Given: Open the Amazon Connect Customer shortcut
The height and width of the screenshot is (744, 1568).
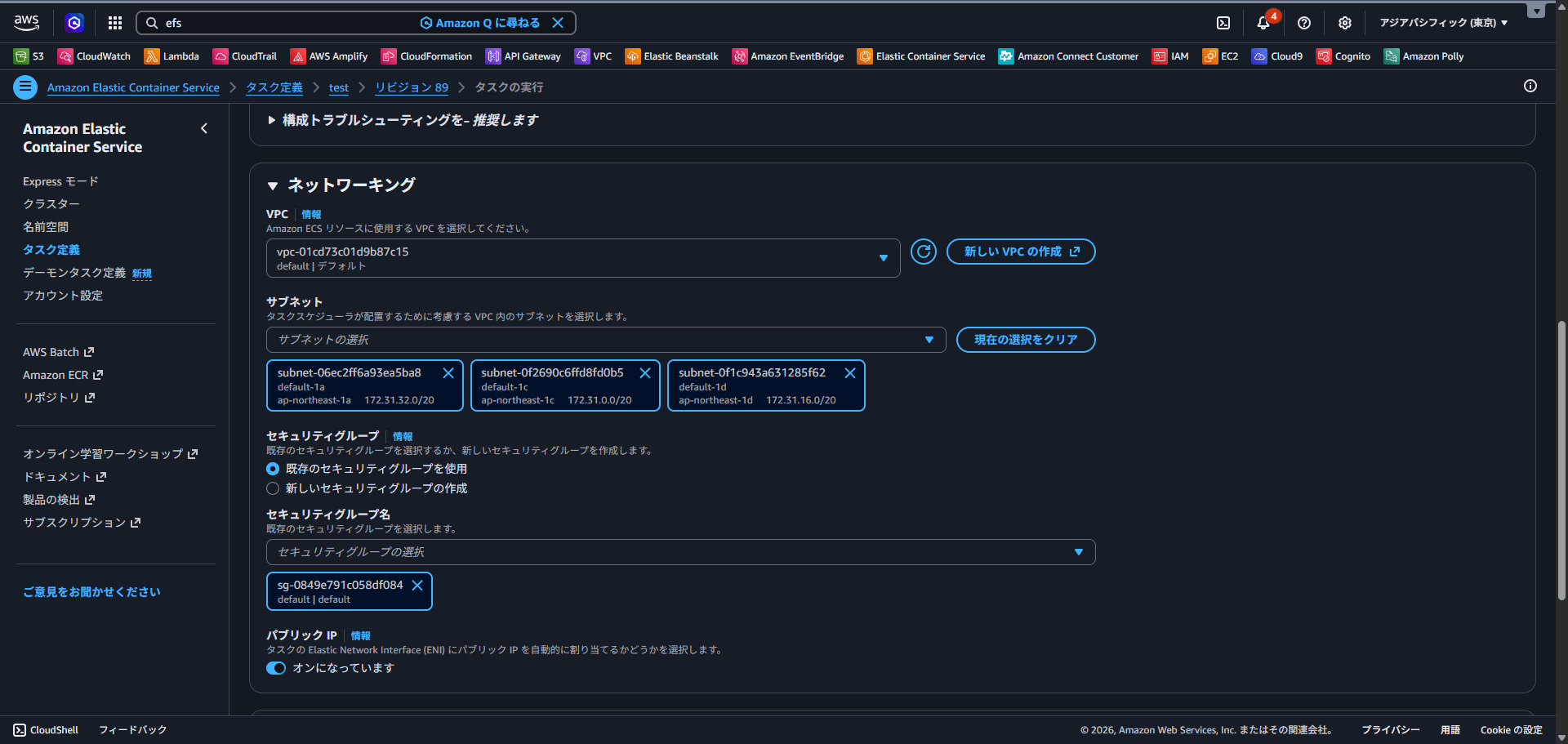Looking at the screenshot, I should coord(1068,56).
